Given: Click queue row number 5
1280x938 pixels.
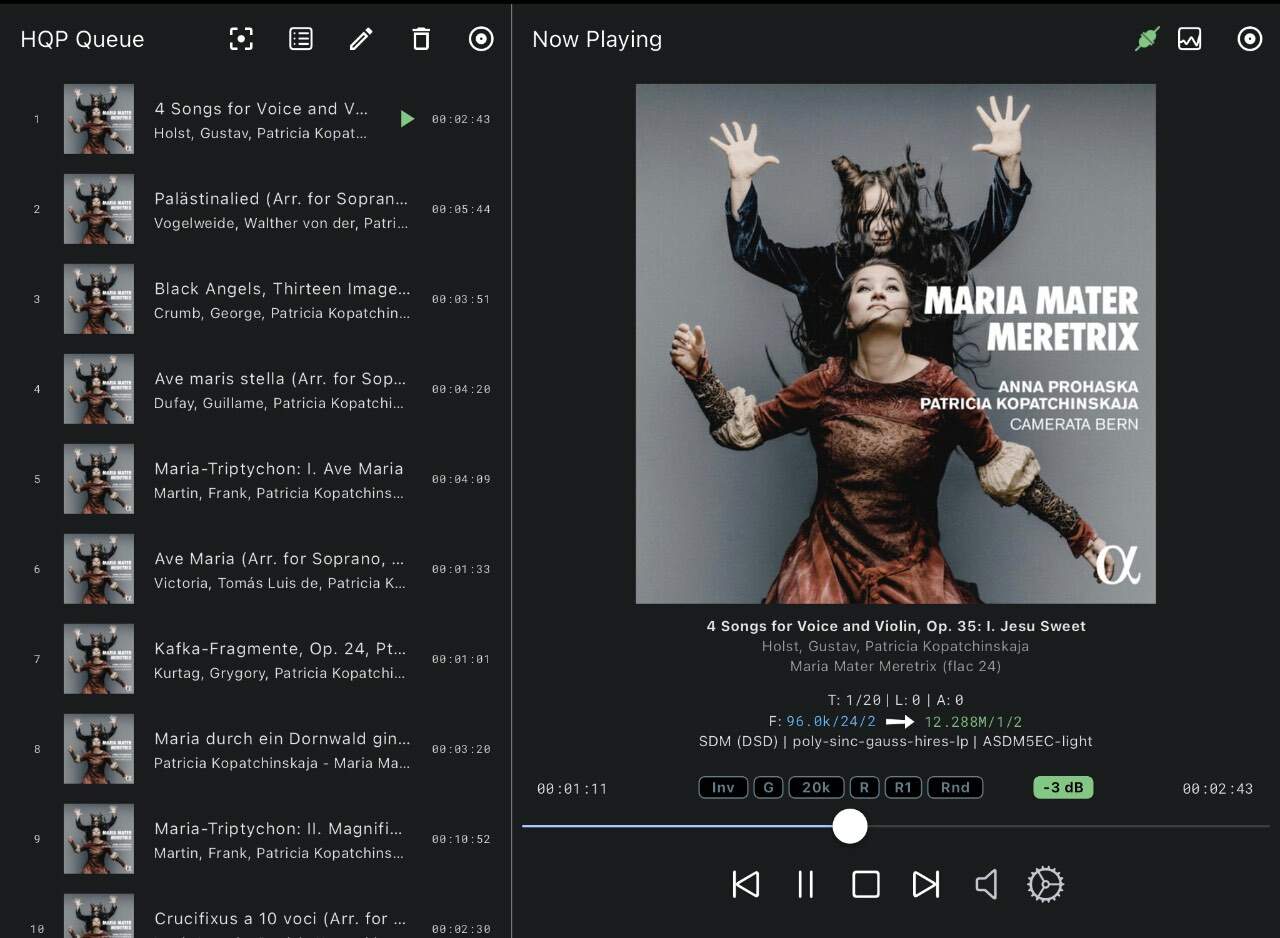Looking at the screenshot, I should point(37,479).
